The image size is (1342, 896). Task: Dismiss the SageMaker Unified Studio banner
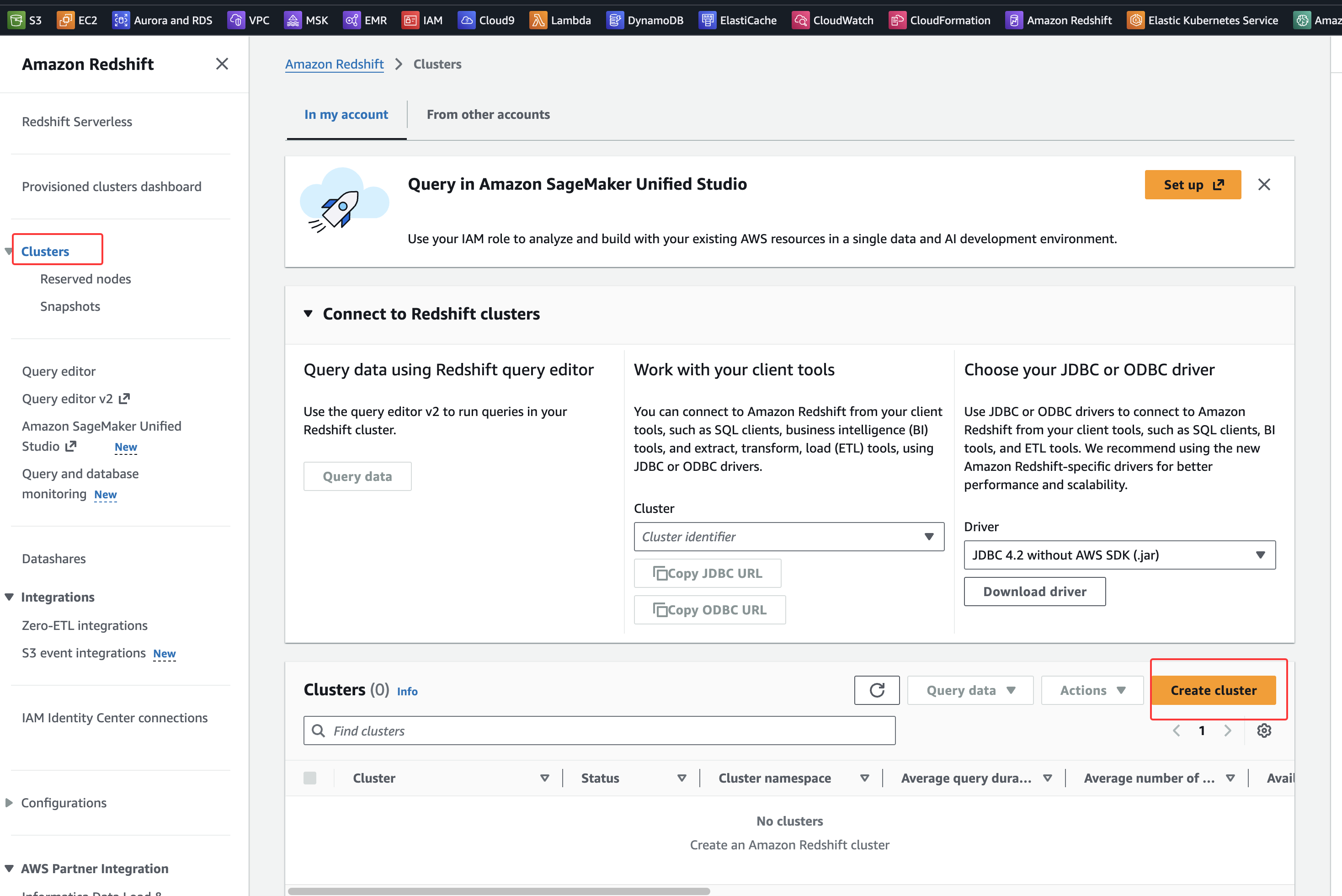pos(1264,185)
